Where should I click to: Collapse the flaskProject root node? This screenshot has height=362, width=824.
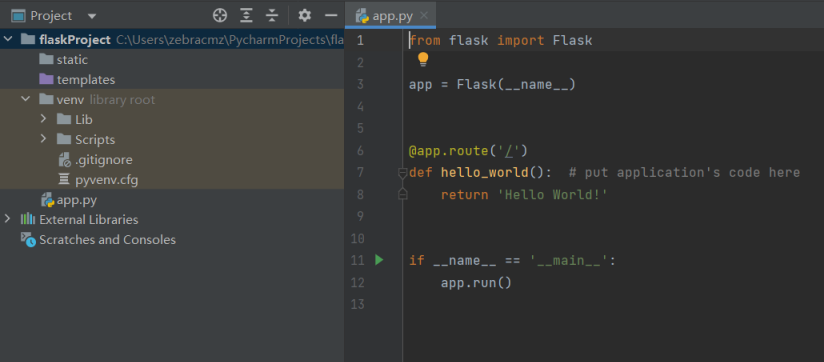coord(8,39)
